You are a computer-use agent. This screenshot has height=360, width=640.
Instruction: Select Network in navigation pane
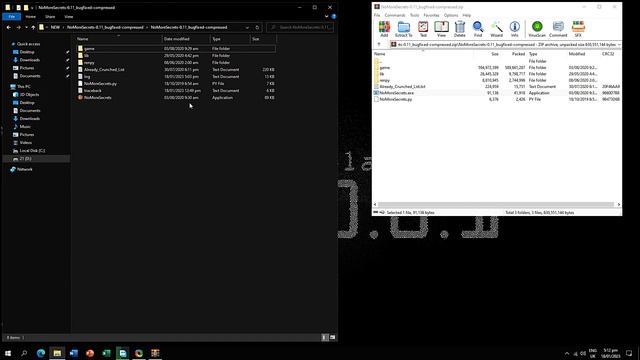[x=24, y=169]
